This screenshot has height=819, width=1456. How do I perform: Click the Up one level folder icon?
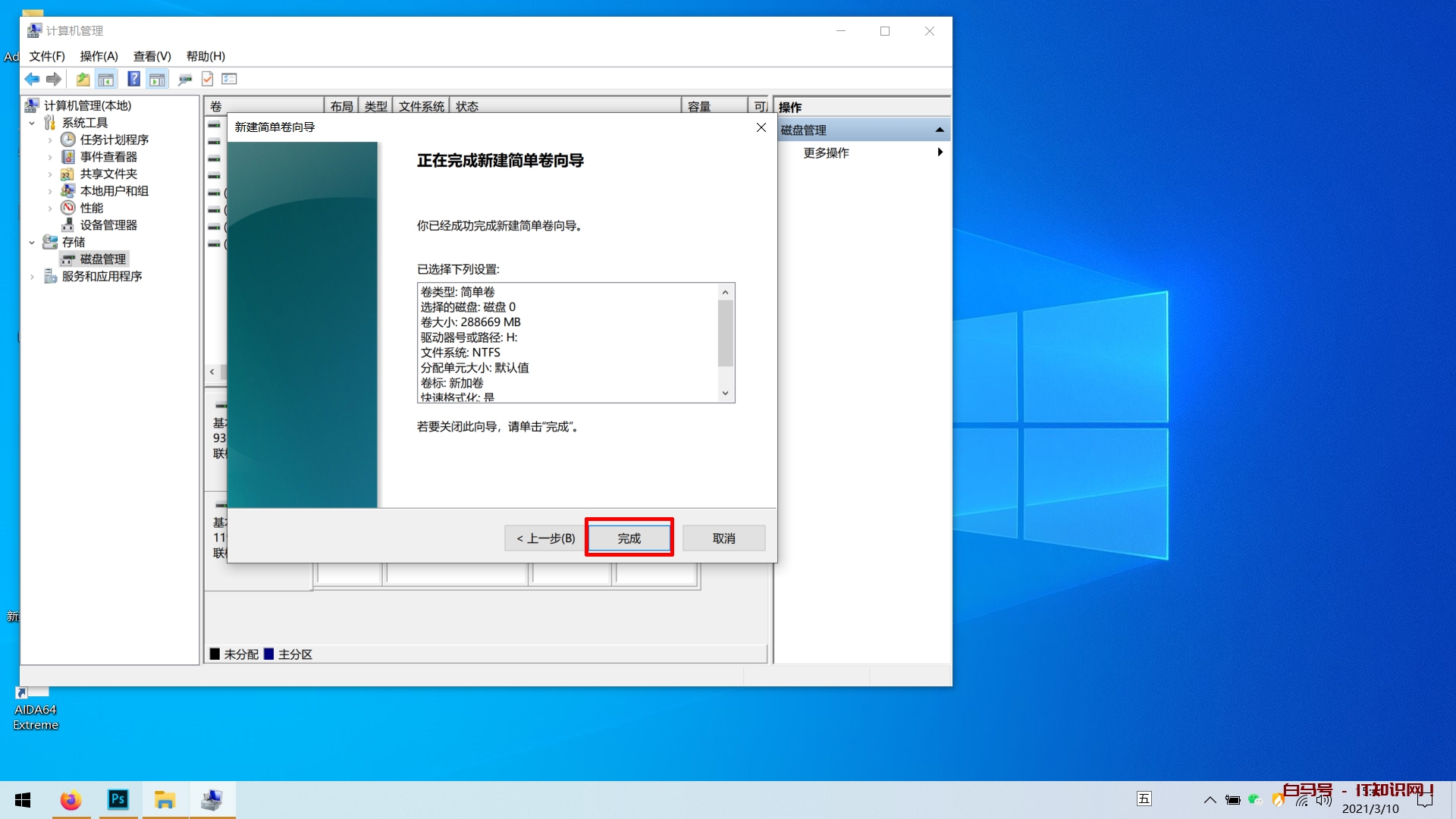pos(83,79)
